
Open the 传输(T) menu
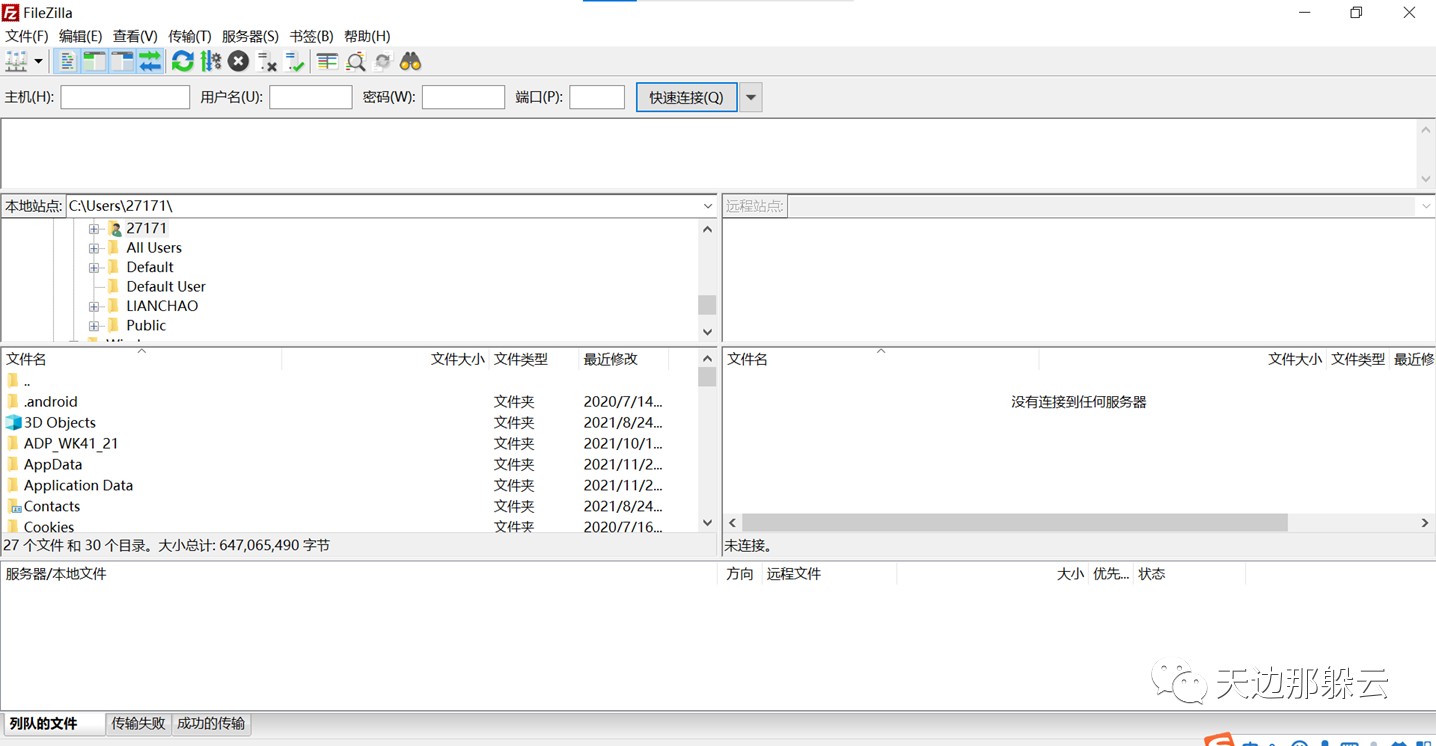[190, 36]
